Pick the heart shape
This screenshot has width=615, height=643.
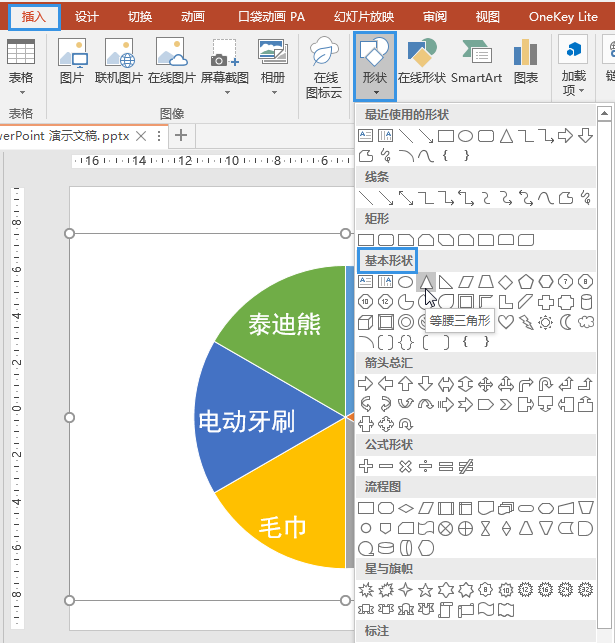(x=506, y=322)
